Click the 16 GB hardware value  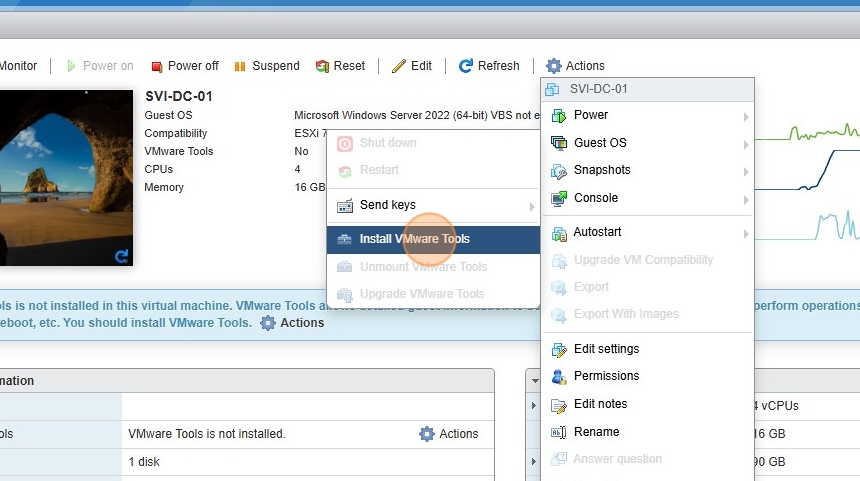[x=769, y=434]
